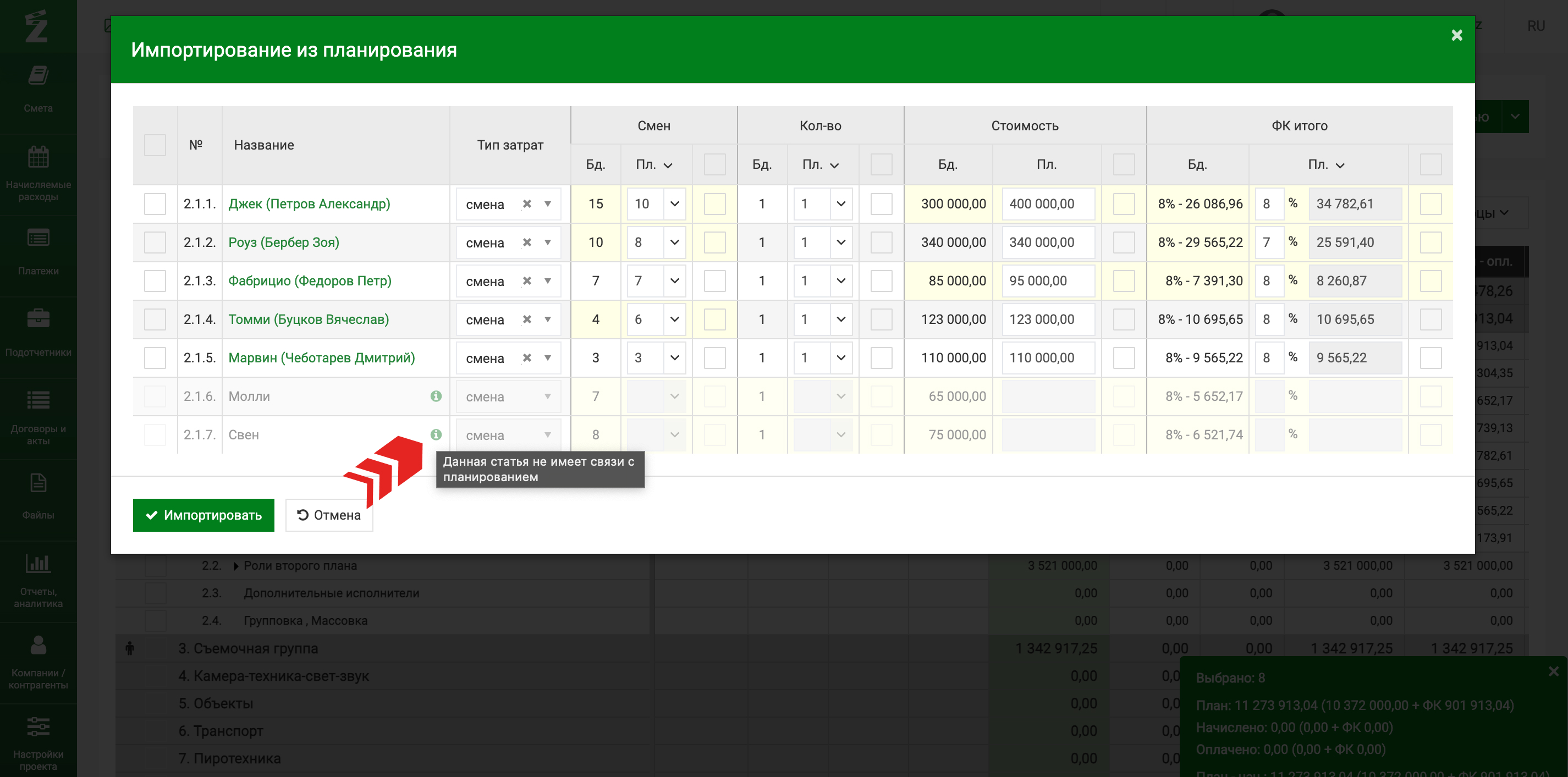The image size is (1568, 777).
Task: Edit planned cost 400 000,00 field
Action: click(x=1048, y=204)
